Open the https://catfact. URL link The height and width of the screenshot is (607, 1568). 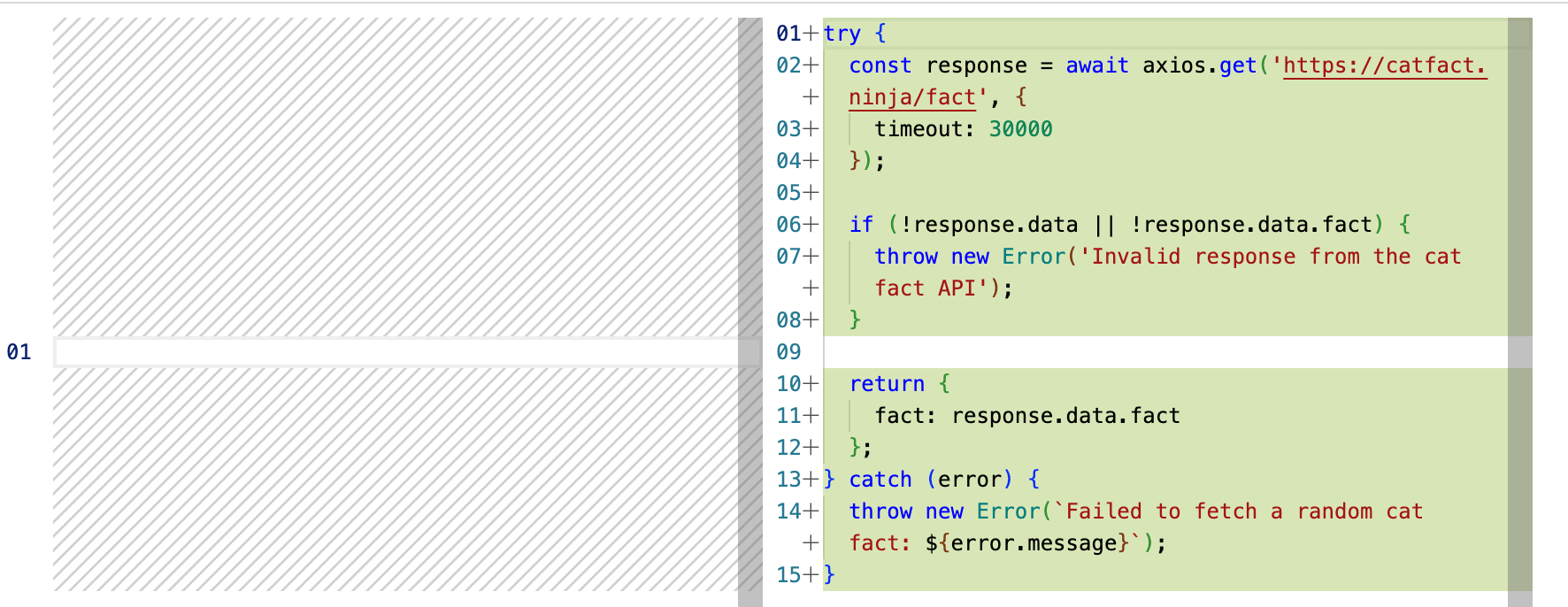[x=1385, y=65]
